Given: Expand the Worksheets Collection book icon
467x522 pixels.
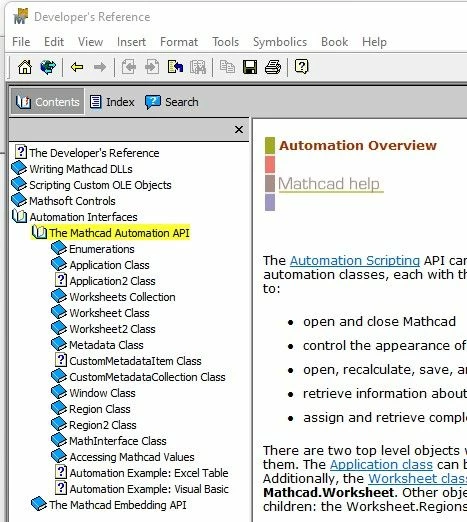Looking at the screenshot, I should 59,296.
